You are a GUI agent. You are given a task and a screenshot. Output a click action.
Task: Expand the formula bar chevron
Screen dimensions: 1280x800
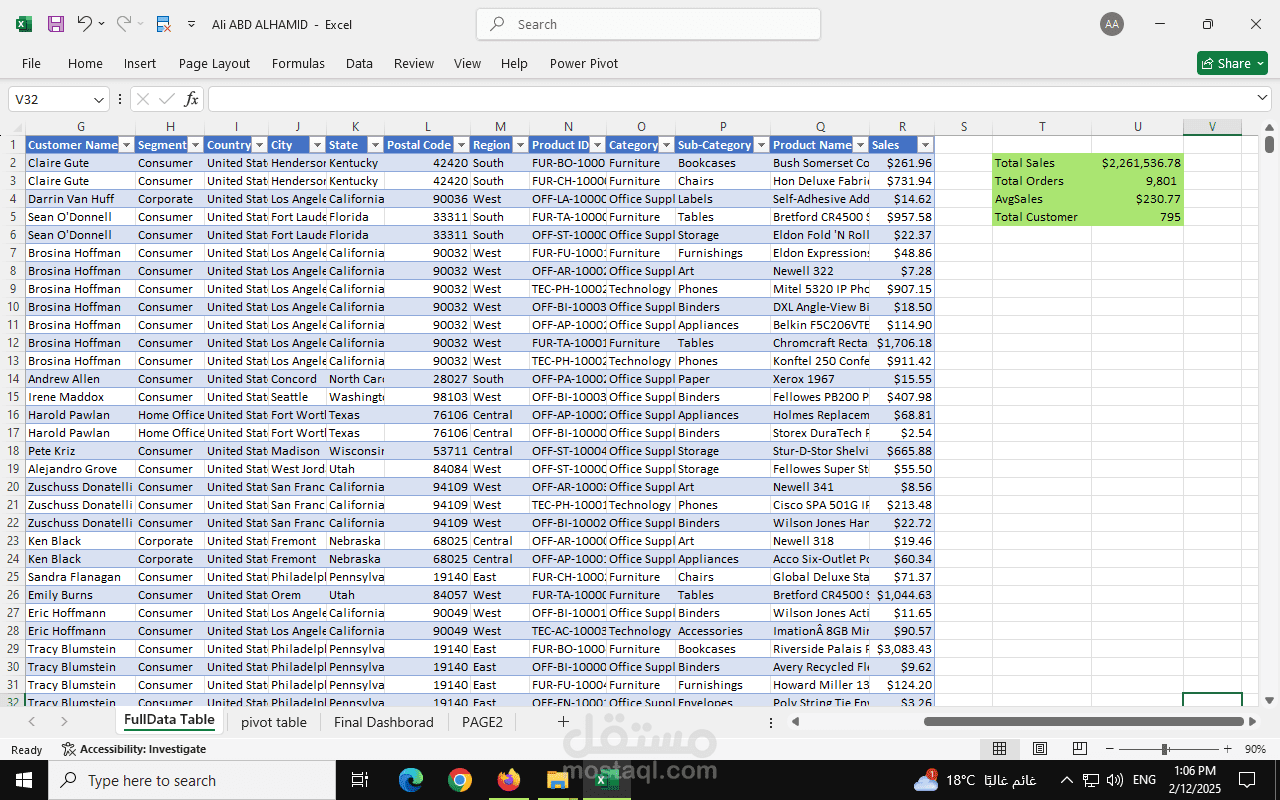pos(1261,98)
